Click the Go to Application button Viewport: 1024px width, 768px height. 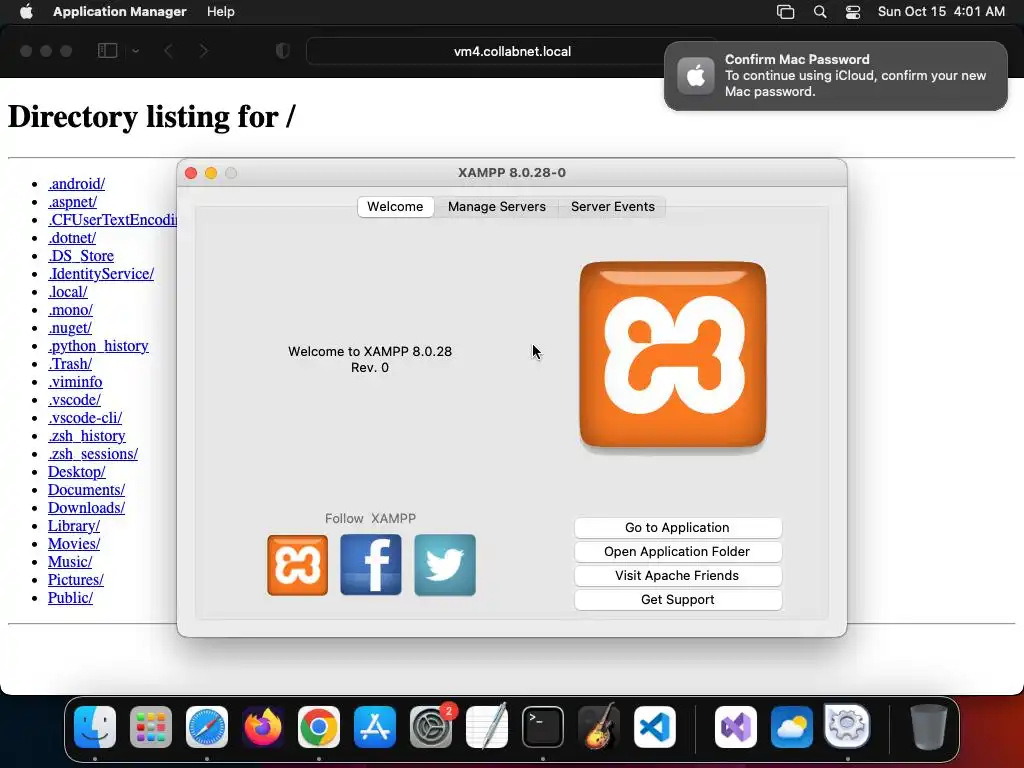[677, 528]
